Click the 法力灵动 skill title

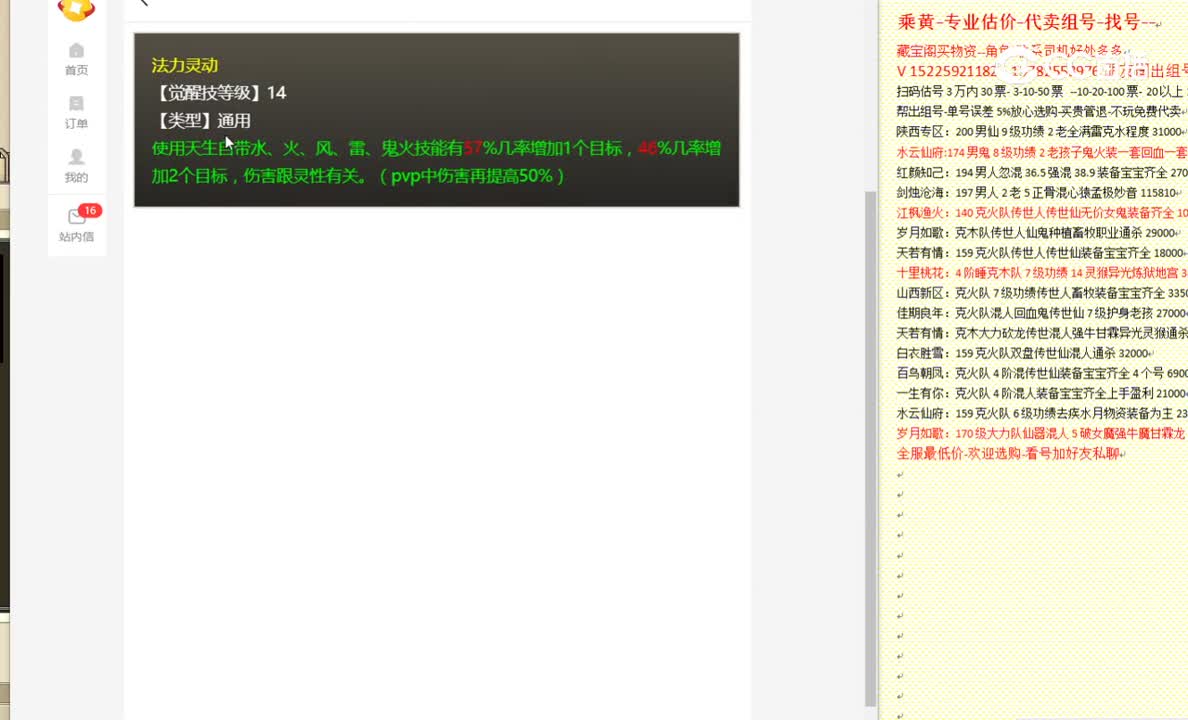tap(185, 65)
